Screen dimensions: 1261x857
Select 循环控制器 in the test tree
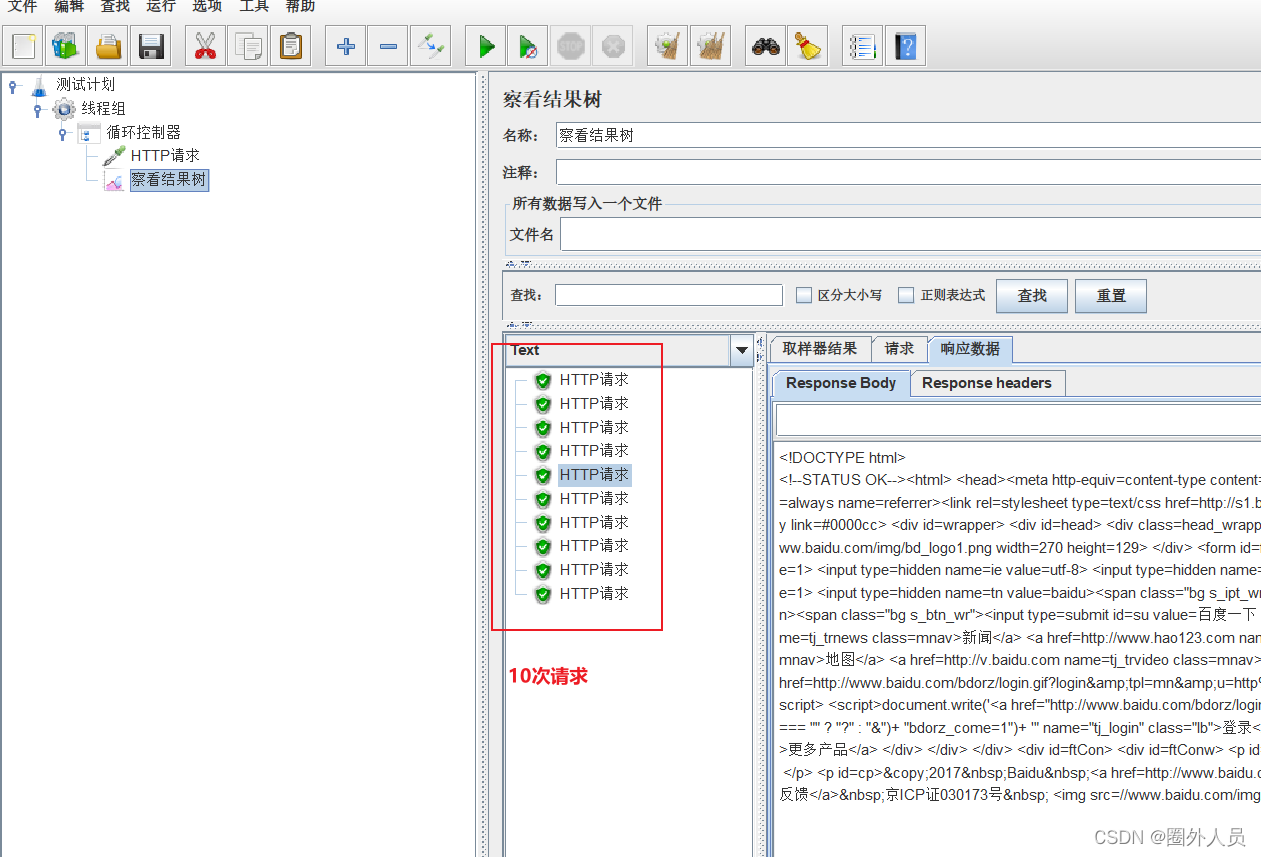[x=143, y=133]
